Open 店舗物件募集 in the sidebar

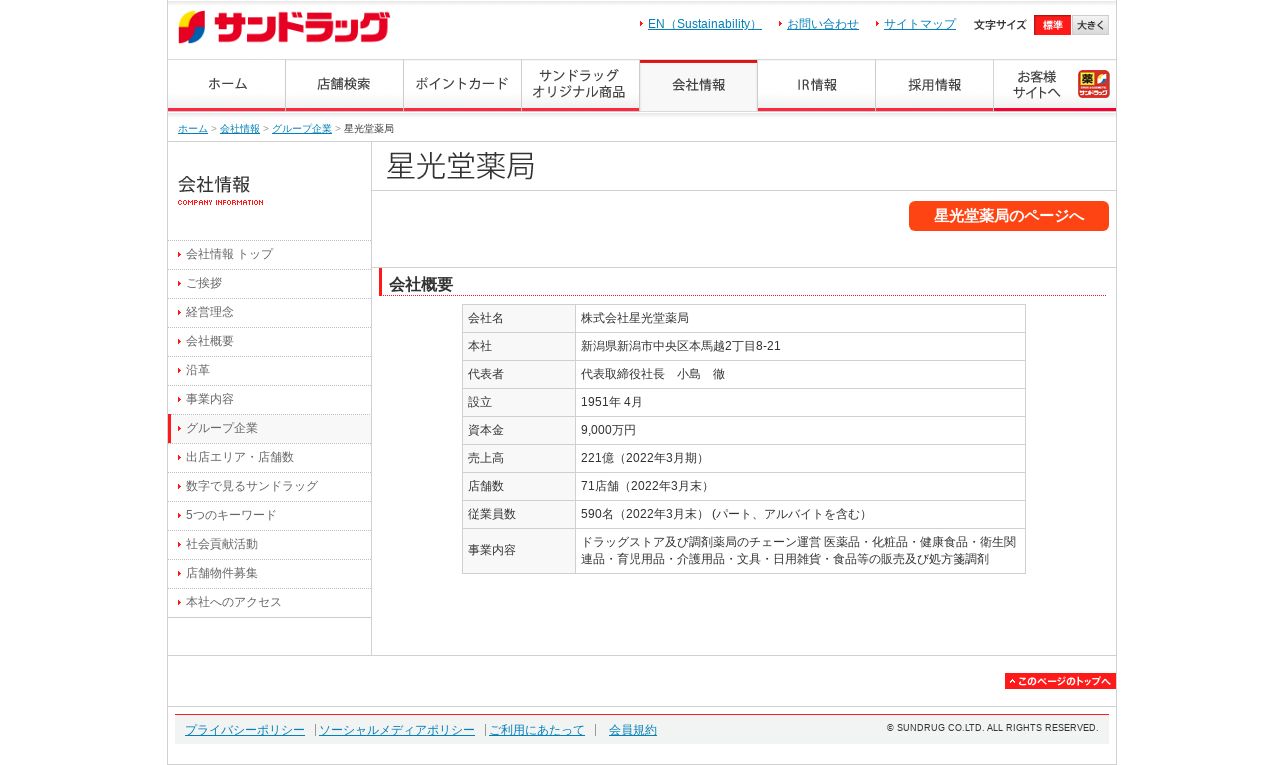[x=270, y=574]
